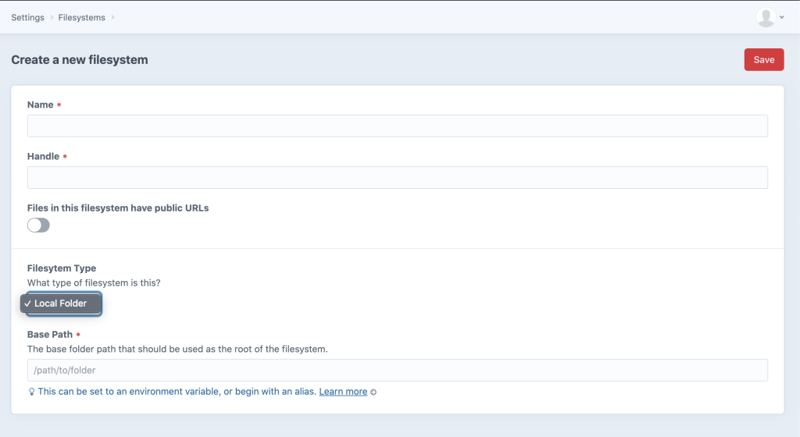
Task: Click the breadcrumb chevron after Settings
Action: [x=53, y=17]
